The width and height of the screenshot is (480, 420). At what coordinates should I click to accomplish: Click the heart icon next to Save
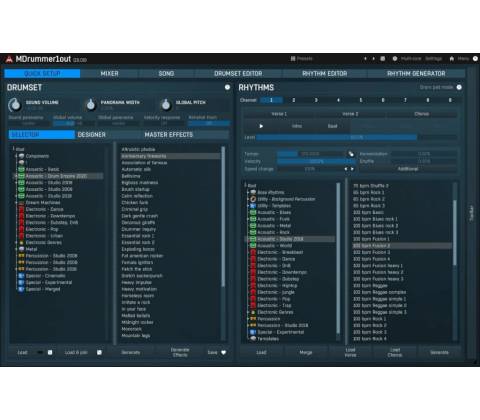223,352
